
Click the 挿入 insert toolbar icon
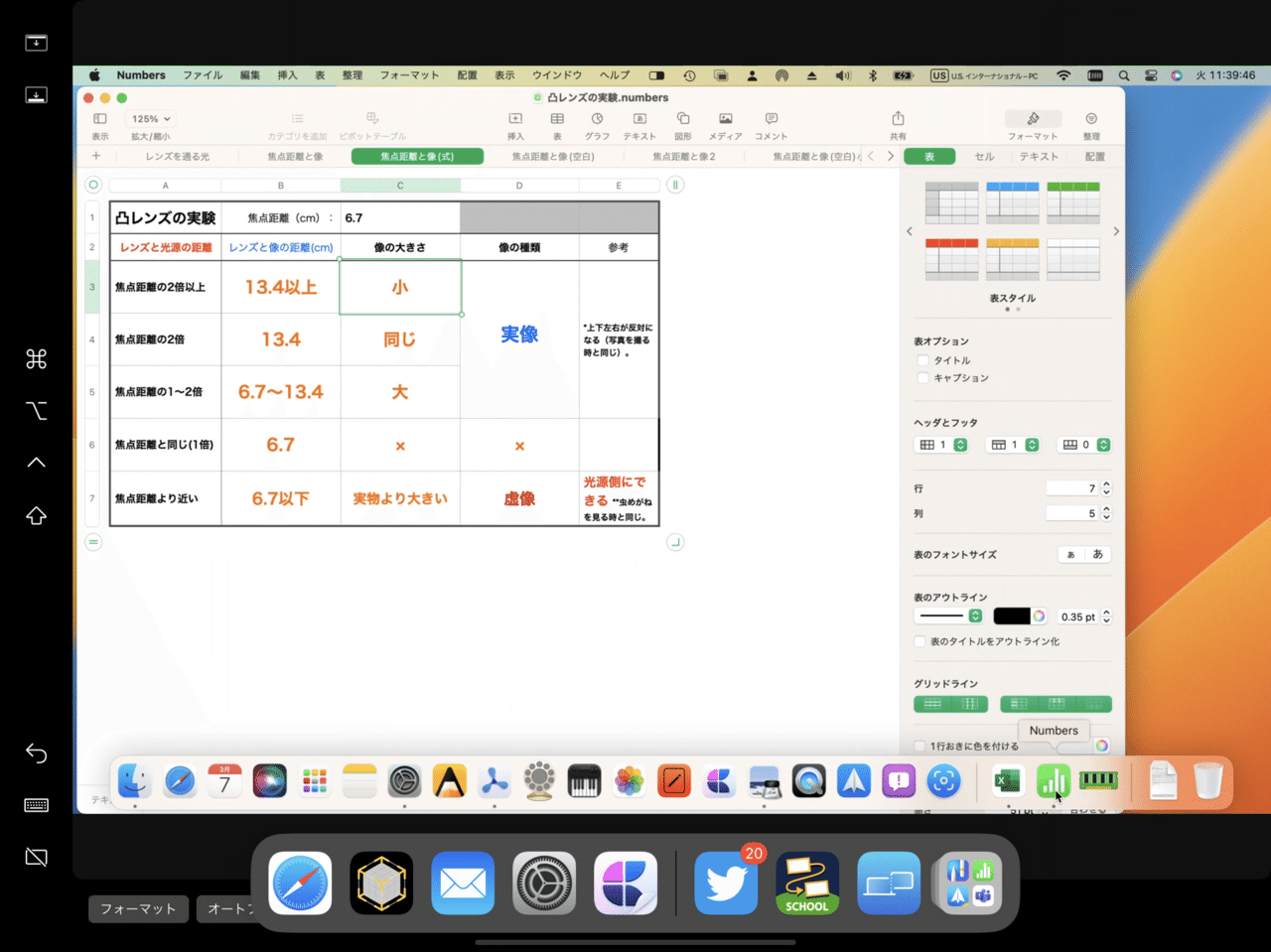515,119
